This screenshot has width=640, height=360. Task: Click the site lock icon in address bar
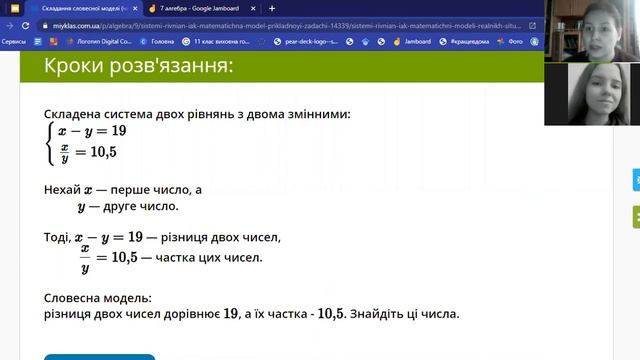pos(45,26)
